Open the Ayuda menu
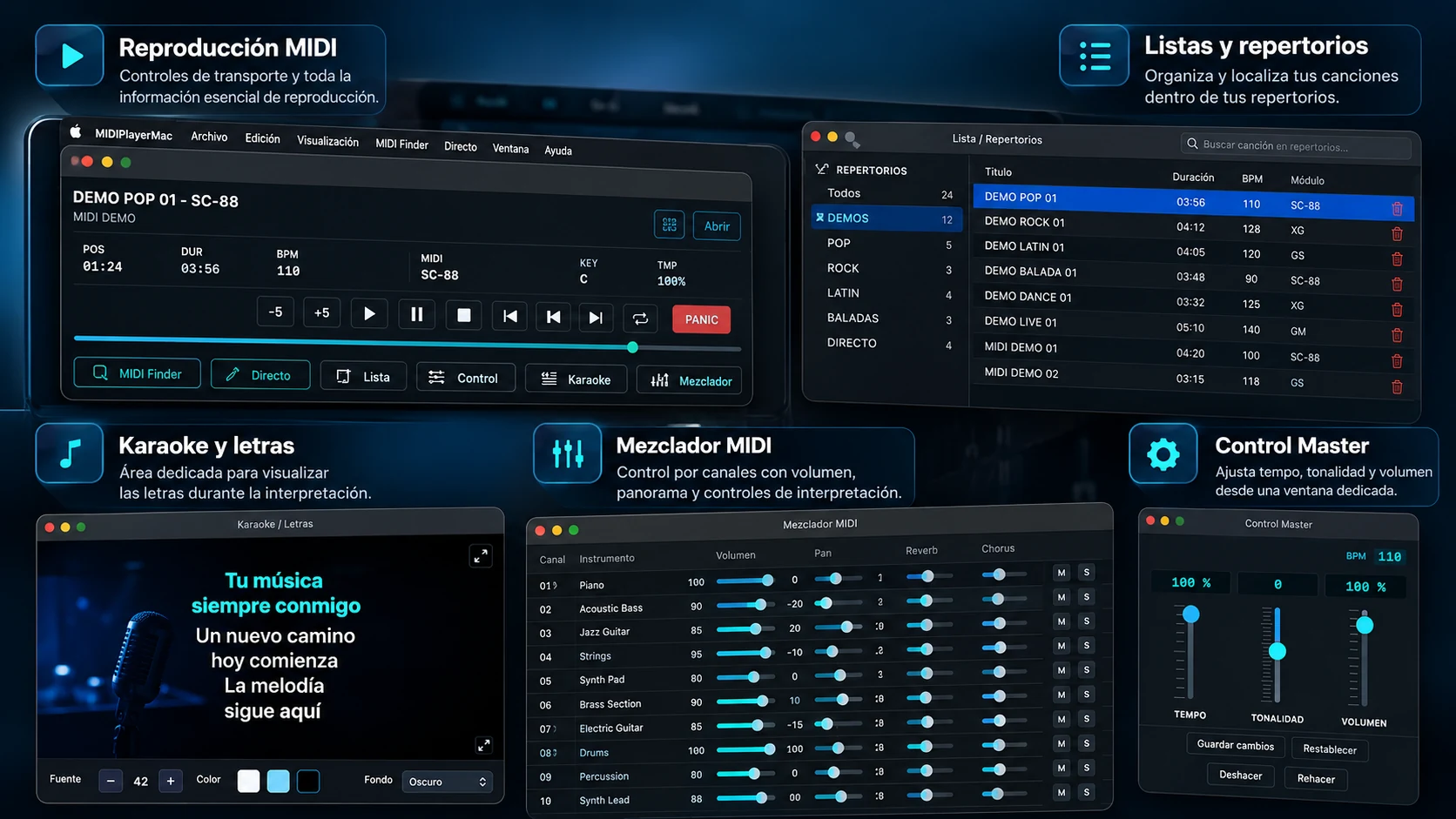 click(x=558, y=150)
